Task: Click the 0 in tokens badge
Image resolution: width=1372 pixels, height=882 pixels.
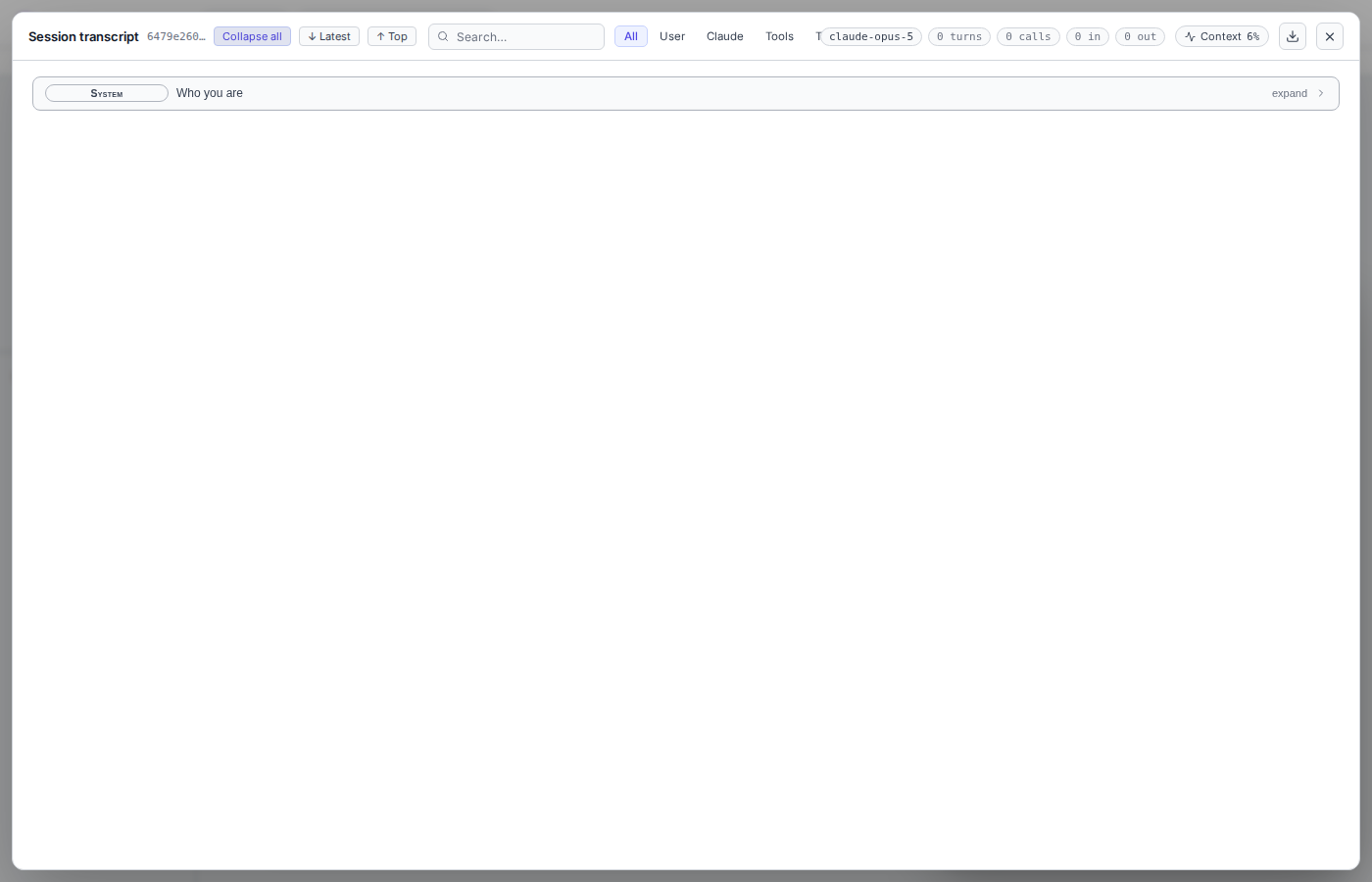Action: click(1088, 36)
